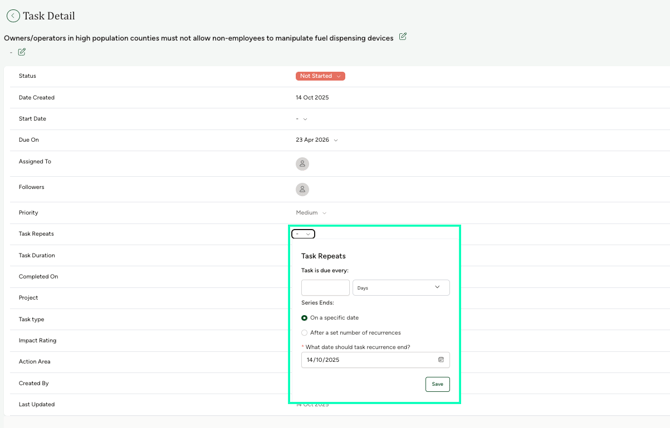Choose After a set number of recurrences
The height and width of the screenshot is (428, 670).
tap(305, 333)
